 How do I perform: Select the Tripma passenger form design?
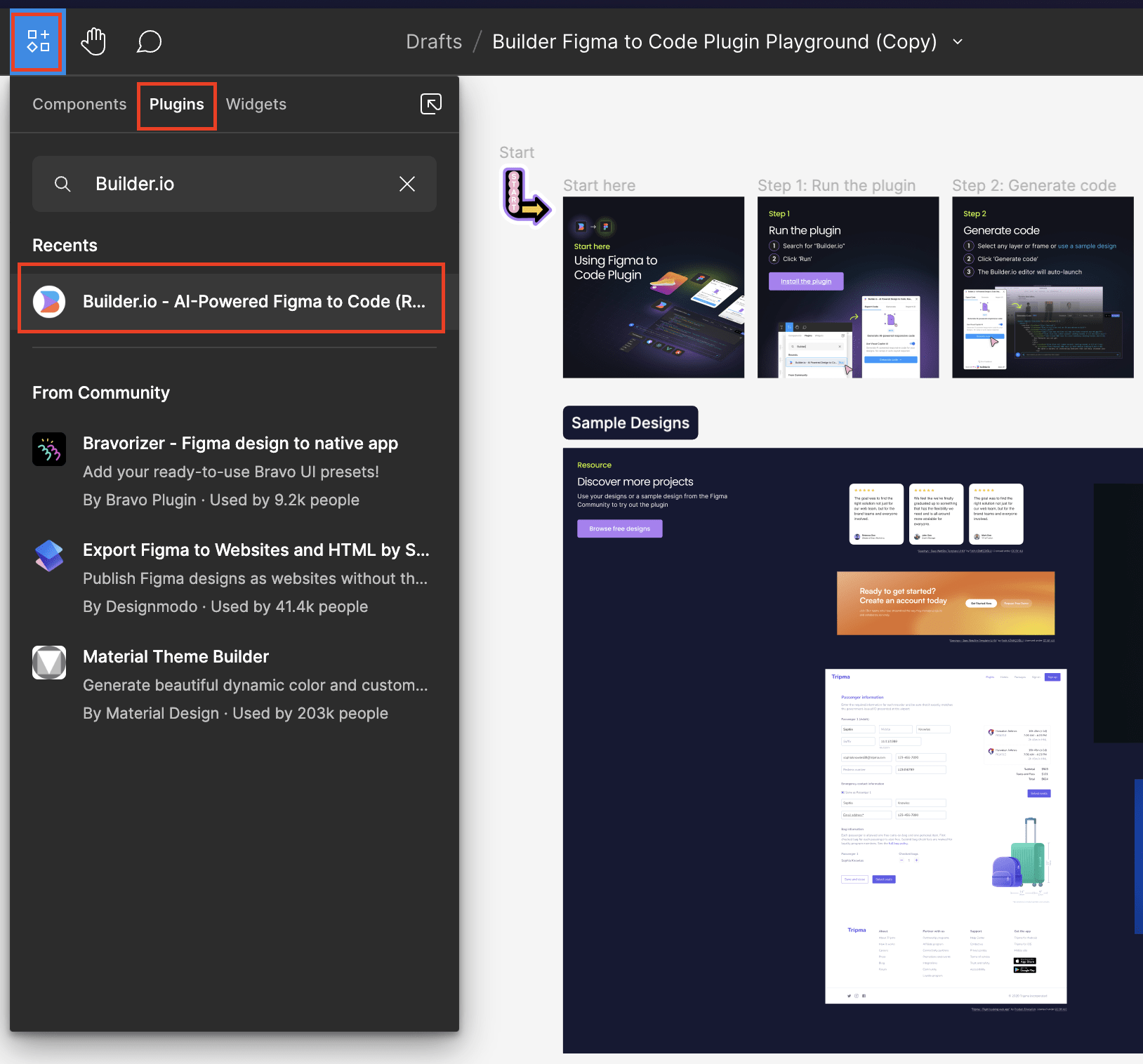pyautogui.click(x=946, y=837)
